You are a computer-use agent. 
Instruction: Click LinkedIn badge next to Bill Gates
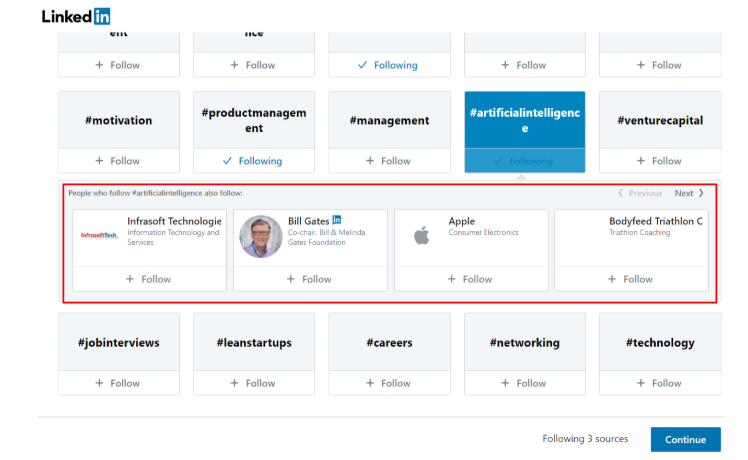point(337,219)
